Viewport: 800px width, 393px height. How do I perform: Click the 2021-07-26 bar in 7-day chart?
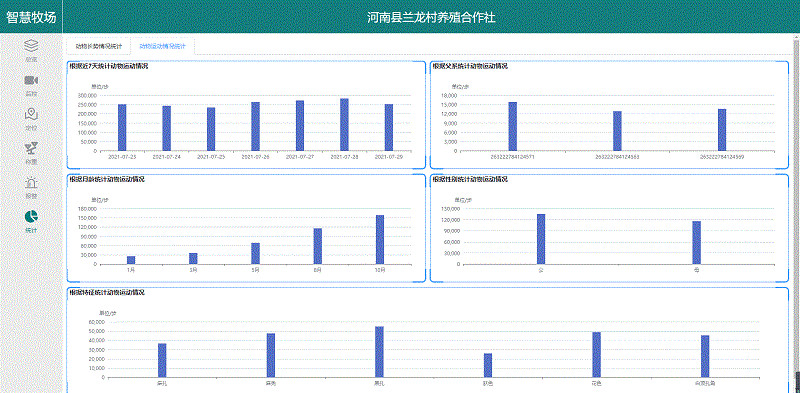click(x=256, y=126)
